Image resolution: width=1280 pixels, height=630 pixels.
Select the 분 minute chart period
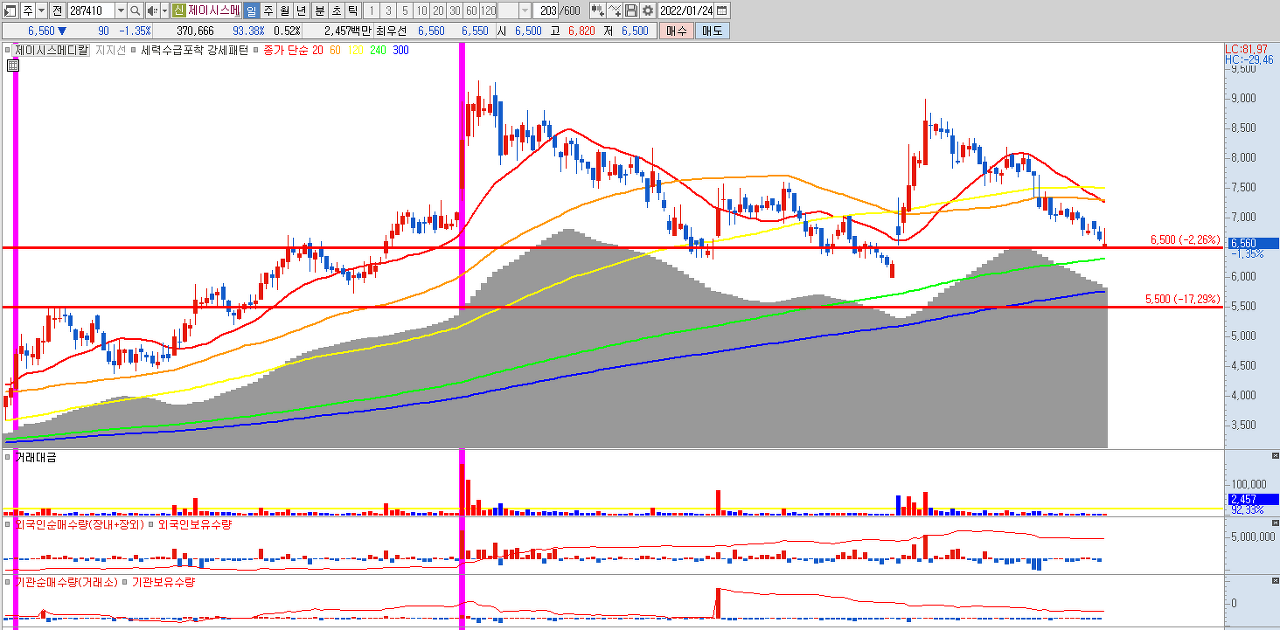click(320, 11)
